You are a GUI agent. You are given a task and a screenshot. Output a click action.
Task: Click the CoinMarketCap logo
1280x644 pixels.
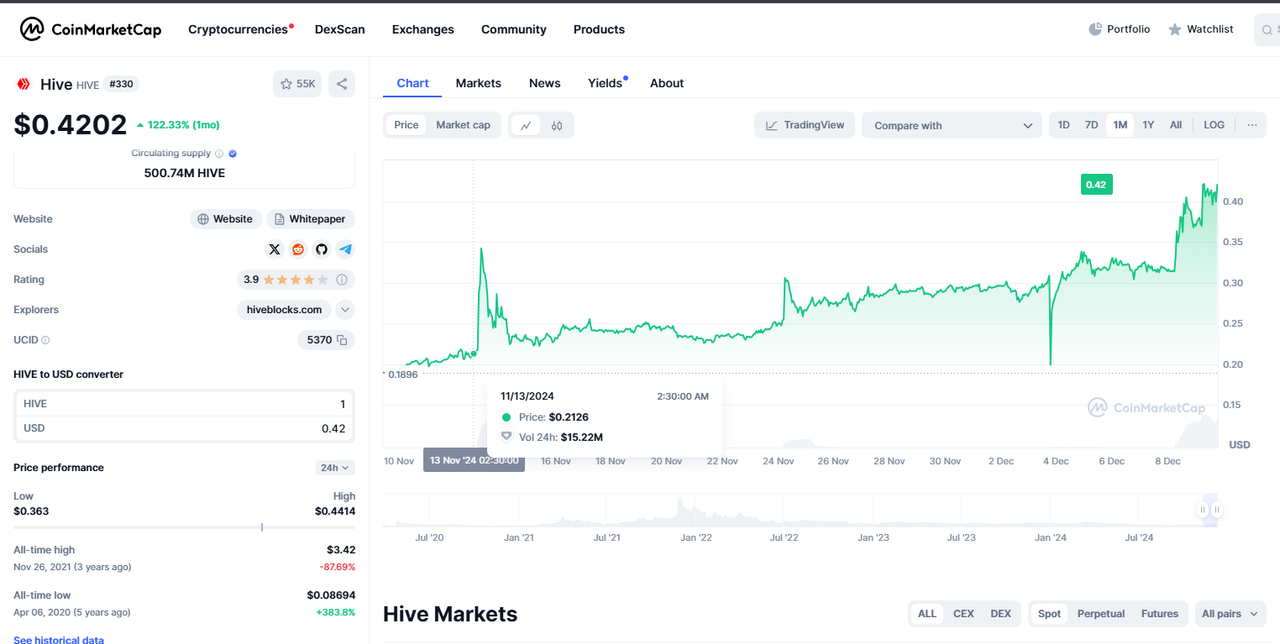click(x=91, y=29)
